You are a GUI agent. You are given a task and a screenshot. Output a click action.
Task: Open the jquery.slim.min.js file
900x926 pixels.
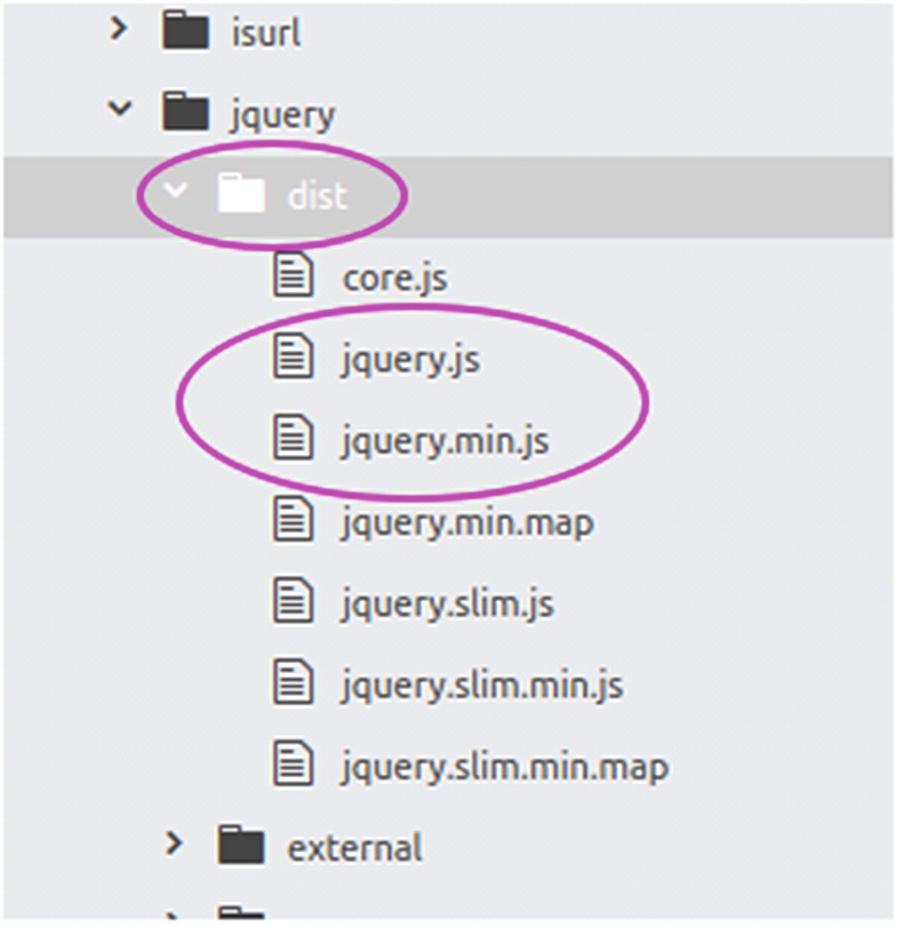tap(481, 687)
